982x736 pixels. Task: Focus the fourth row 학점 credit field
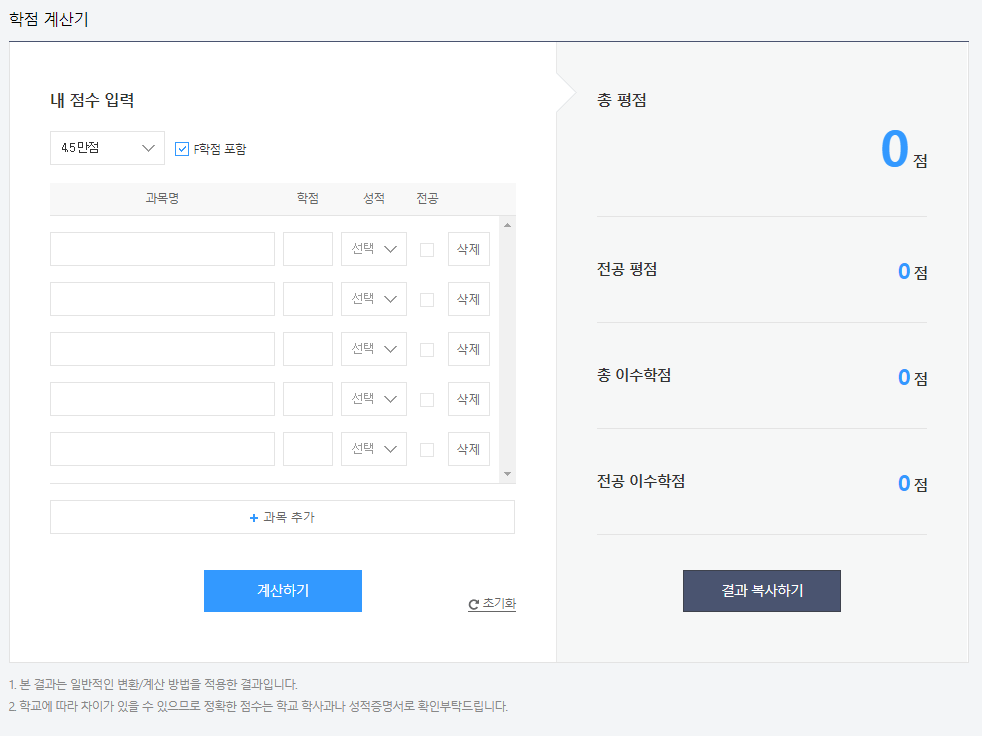308,399
